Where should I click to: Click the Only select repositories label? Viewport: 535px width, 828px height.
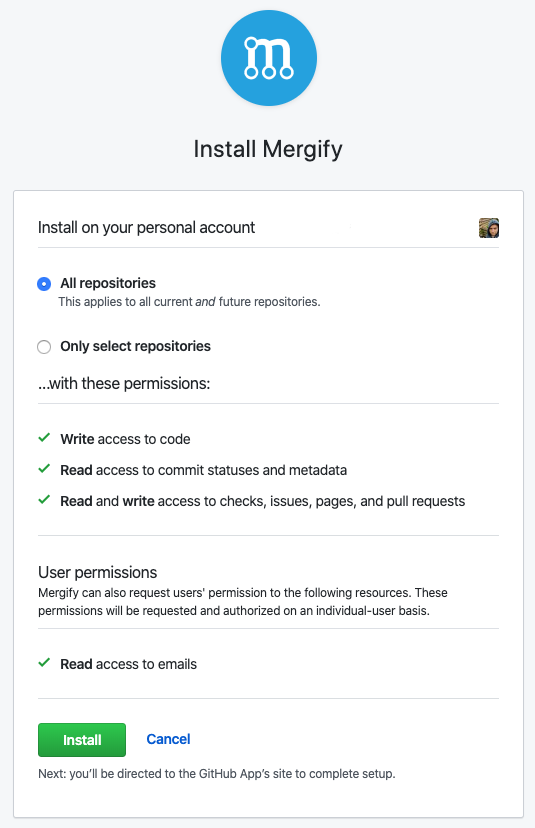[135, 346]
